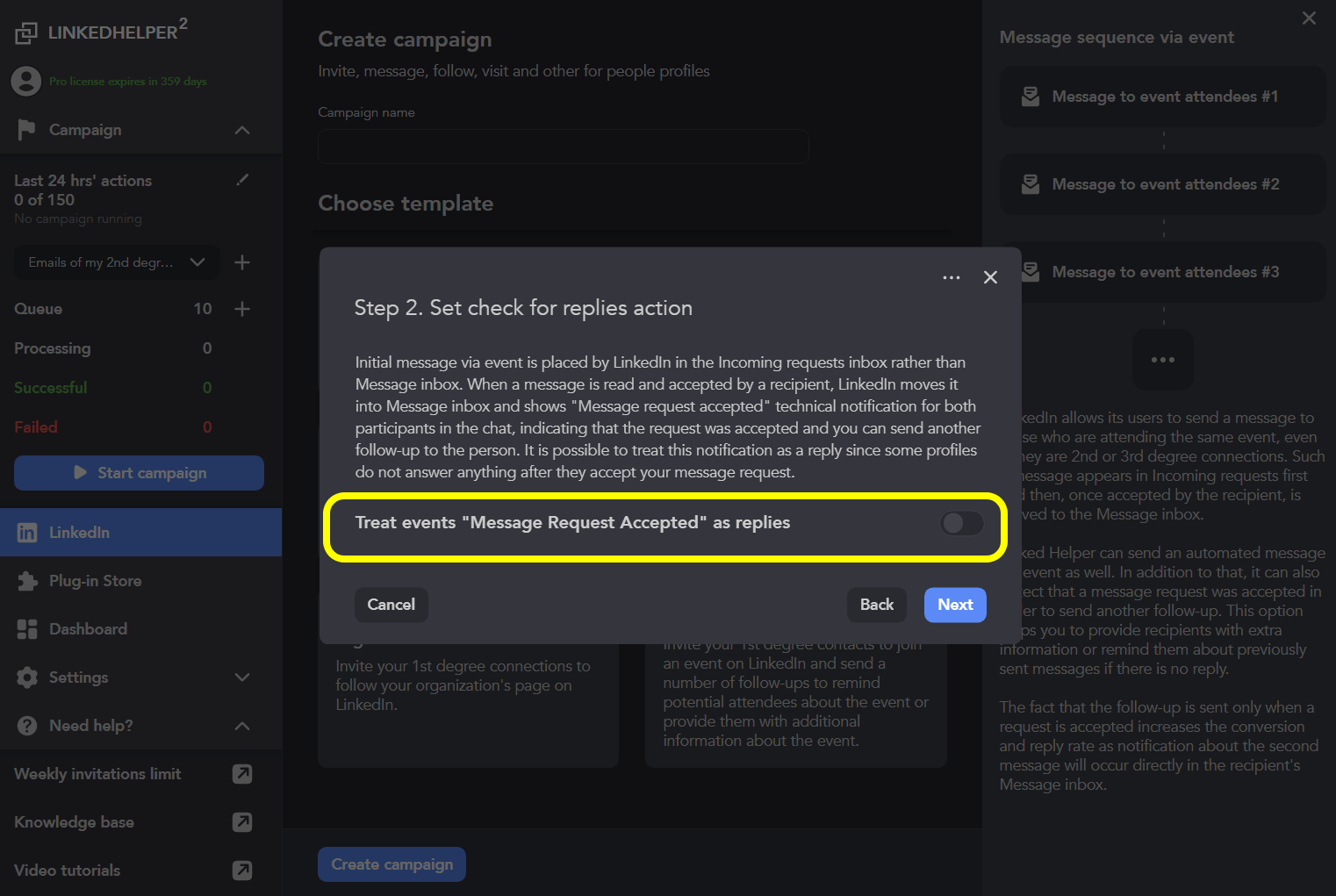Click the three-dot more steps box in sequence
The width and height of the screenshot is (1336, 896).
[x=1162, y=360]
